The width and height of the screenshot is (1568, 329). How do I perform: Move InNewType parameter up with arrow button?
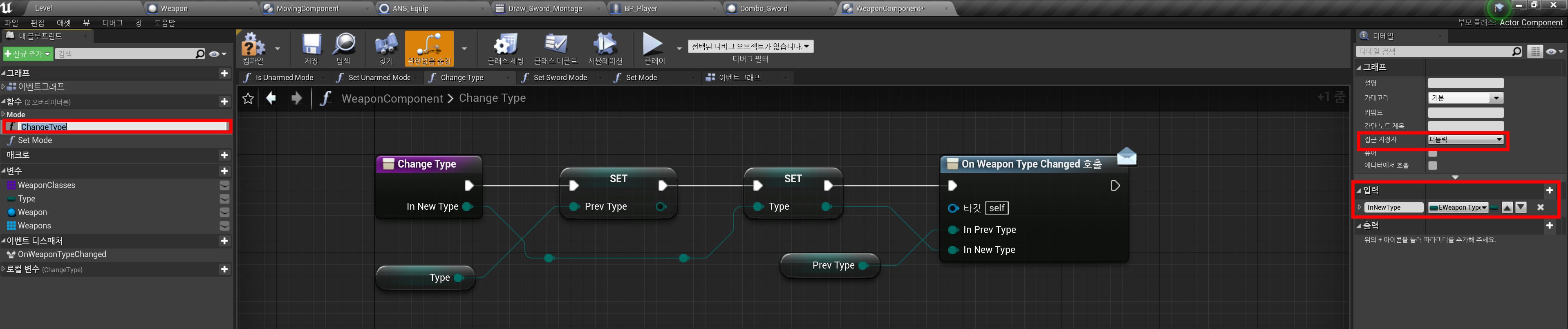pos(1507,207)
